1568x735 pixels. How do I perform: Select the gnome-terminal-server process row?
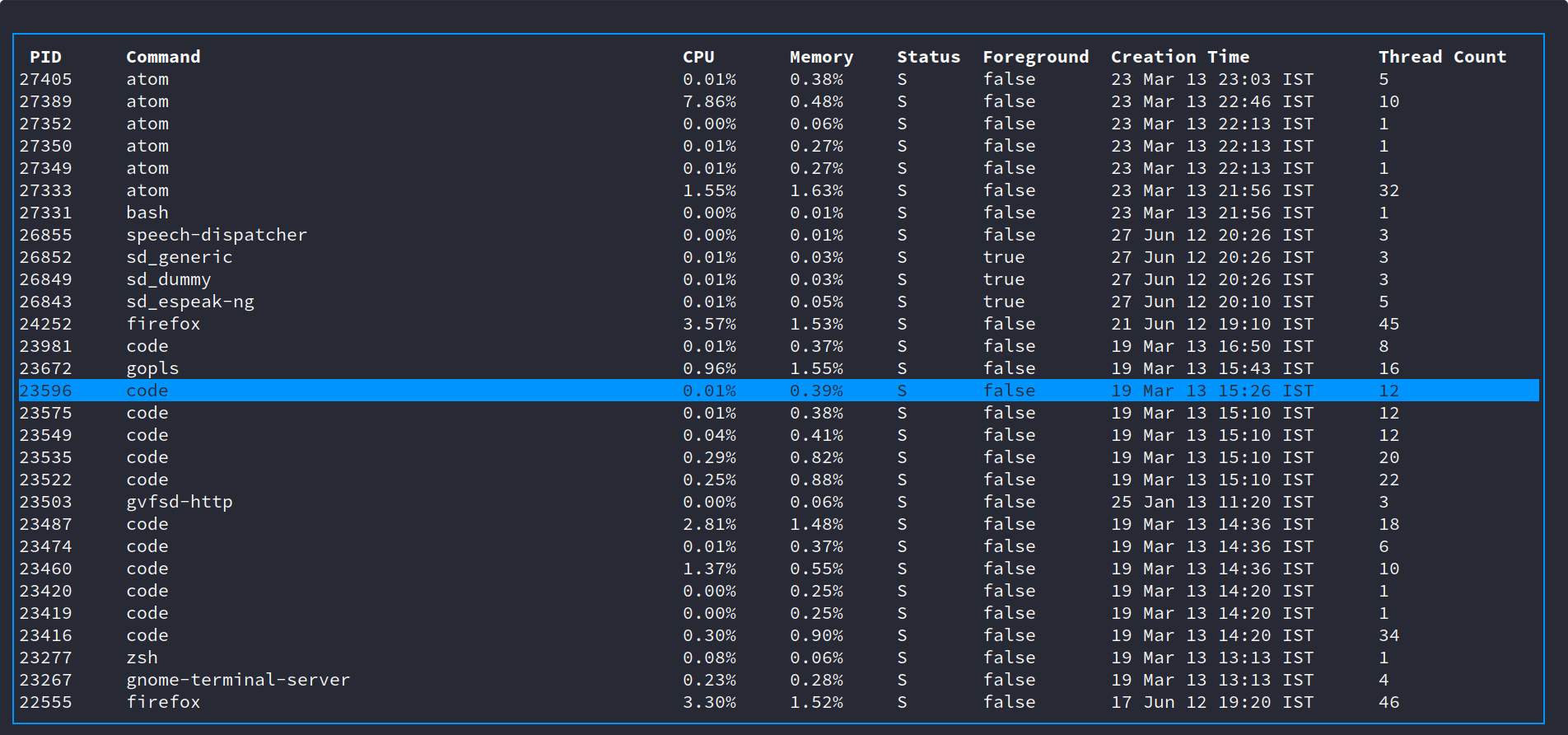[779, 680]
